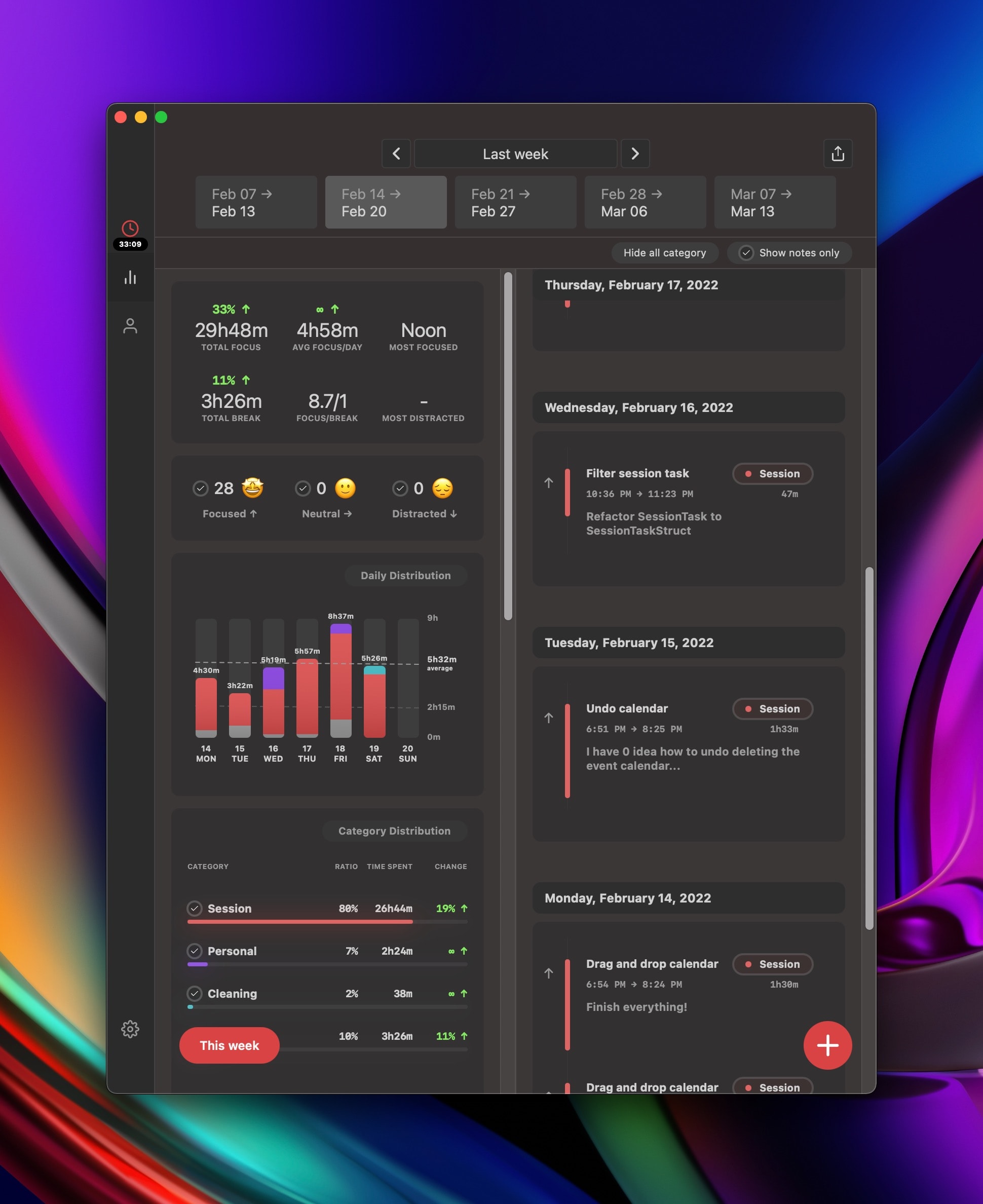Enable the Personal category checkbox
The width and height of the screenshot is (983, 1204).
point(195,951)
